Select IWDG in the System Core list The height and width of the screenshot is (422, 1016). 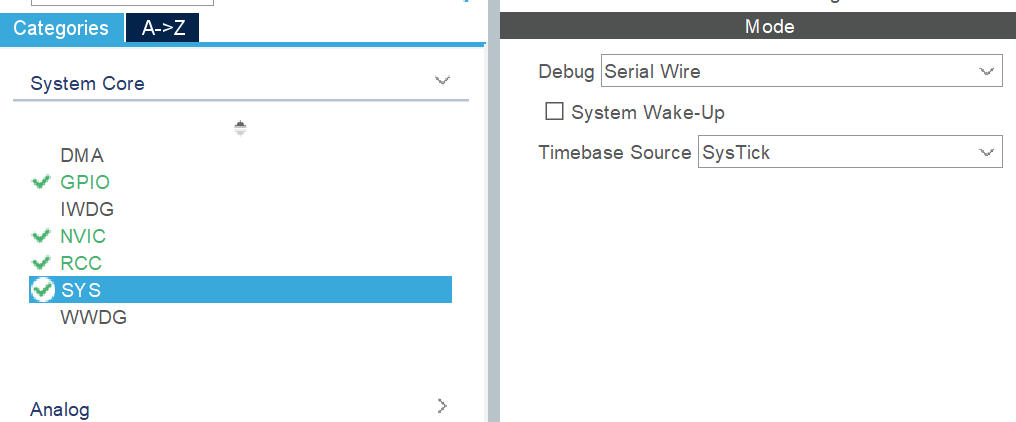point(87,210)
